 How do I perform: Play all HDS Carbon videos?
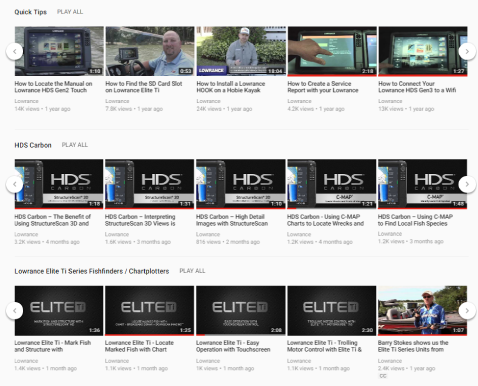click(x=75, y=145)
